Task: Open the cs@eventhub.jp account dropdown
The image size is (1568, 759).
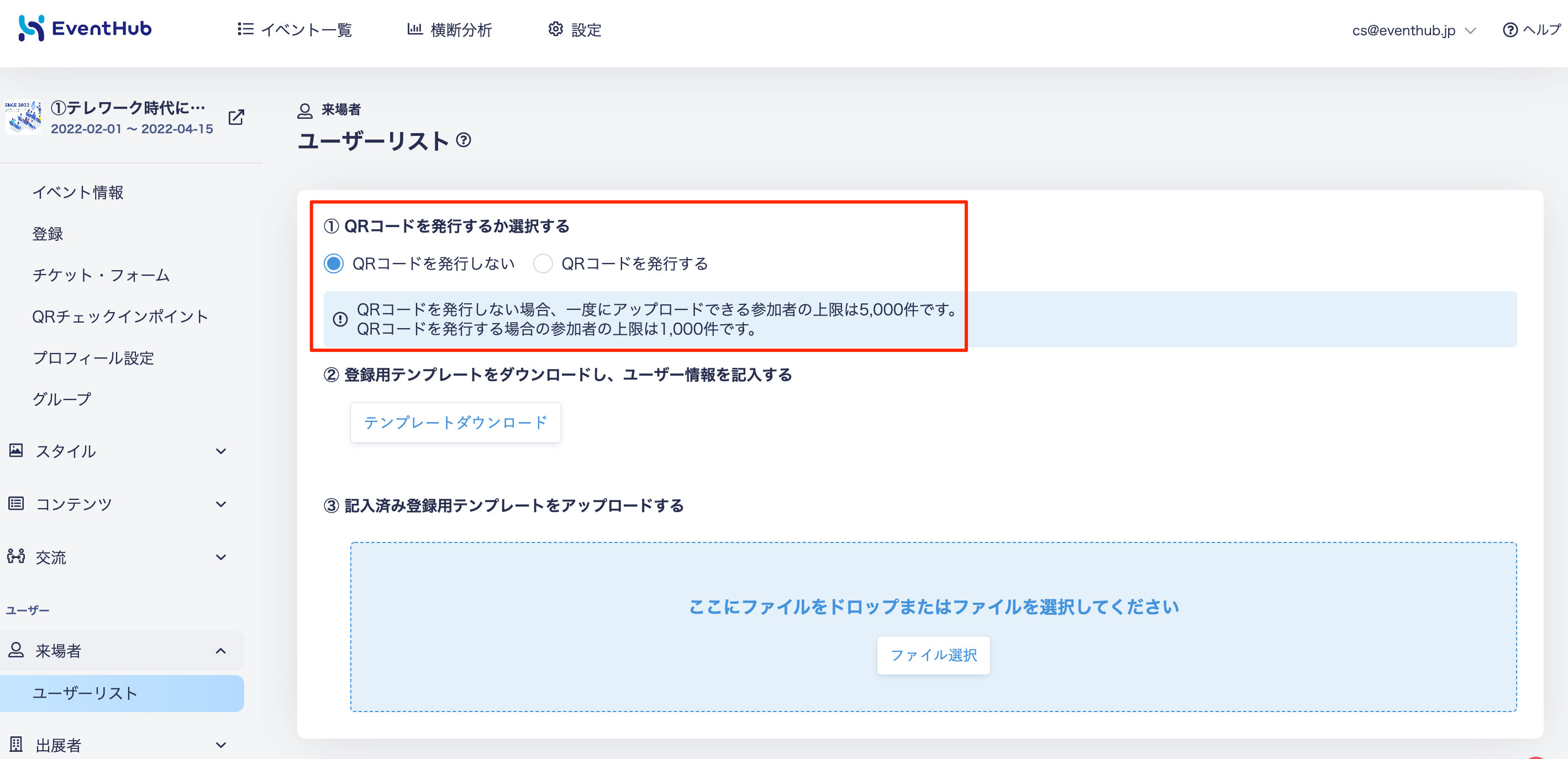Action: pyautogui.click(x=1414, y=30)
